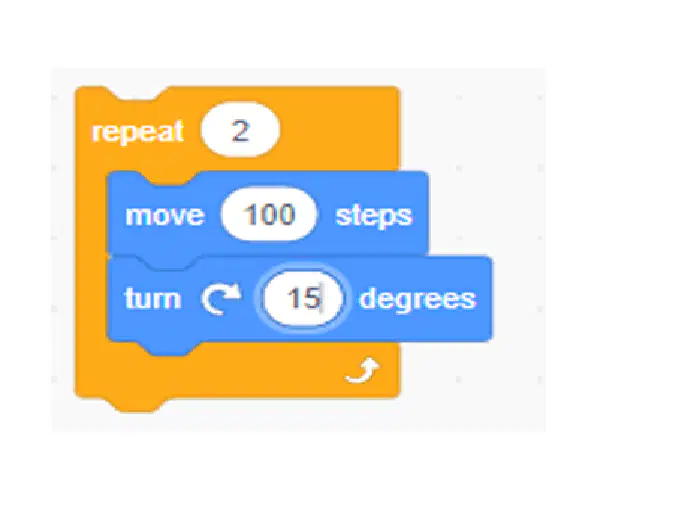This screenshot has height=507, width=675.
Task: Click the 'move' label on blue block
Action: coord(164,215)
